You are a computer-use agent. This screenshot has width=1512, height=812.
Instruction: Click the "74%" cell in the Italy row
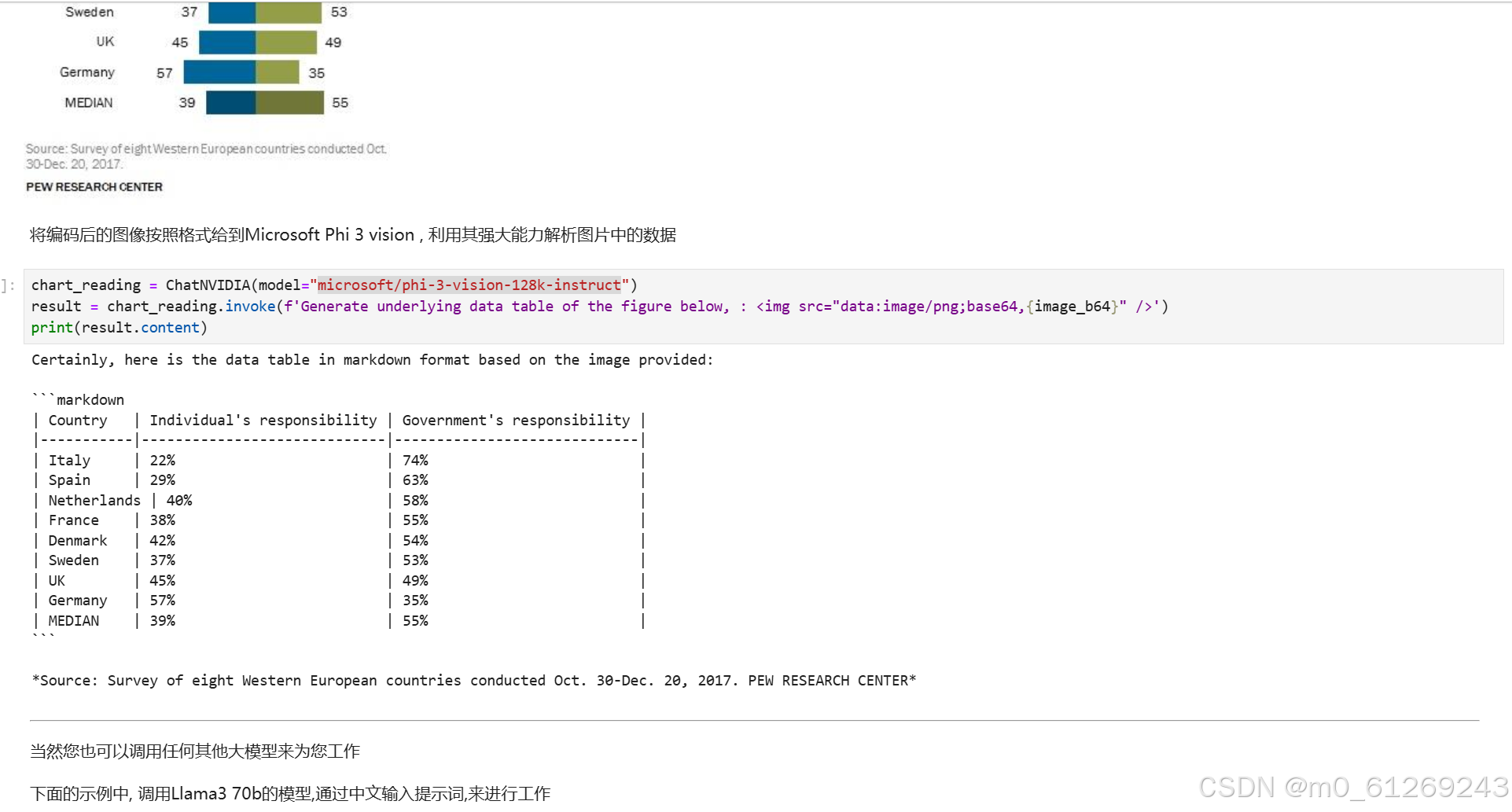[x=415, y=461]
